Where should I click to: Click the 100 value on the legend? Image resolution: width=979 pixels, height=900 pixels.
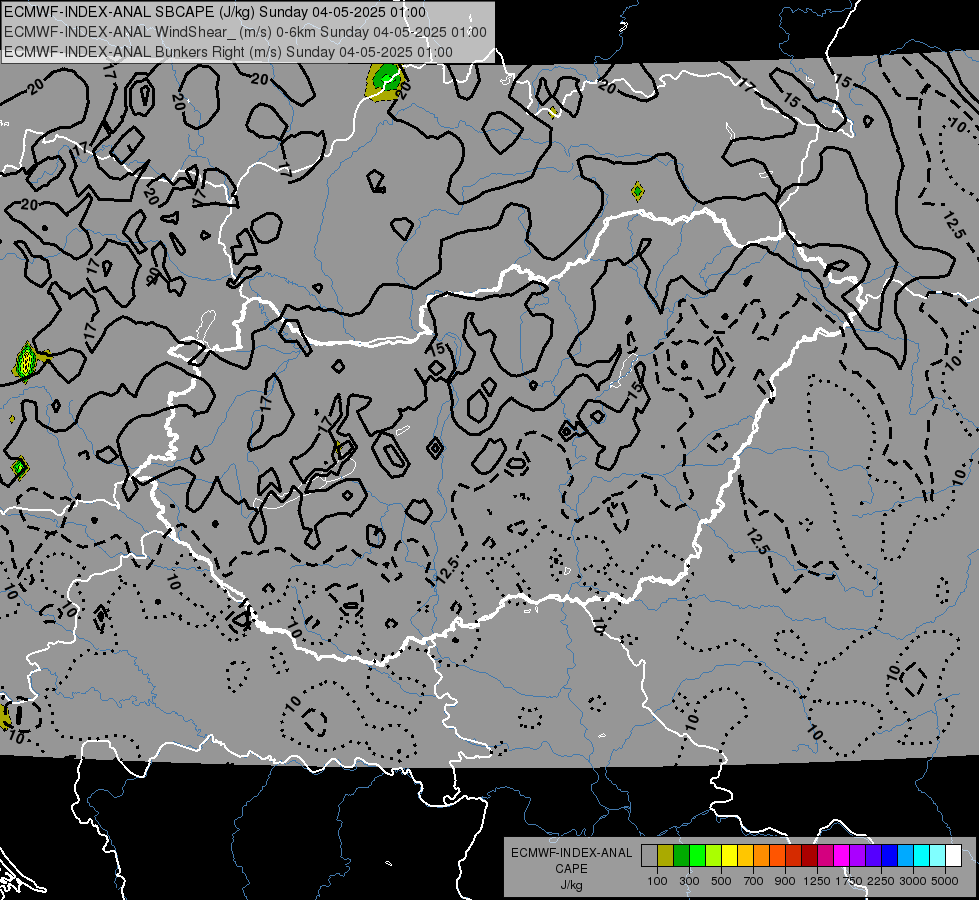(657, 881)
